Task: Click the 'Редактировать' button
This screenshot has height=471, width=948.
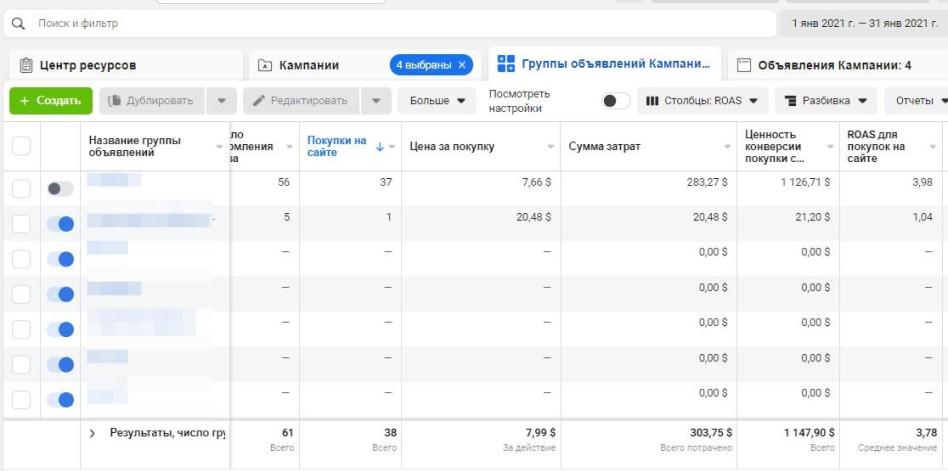Action: (300, 101)
